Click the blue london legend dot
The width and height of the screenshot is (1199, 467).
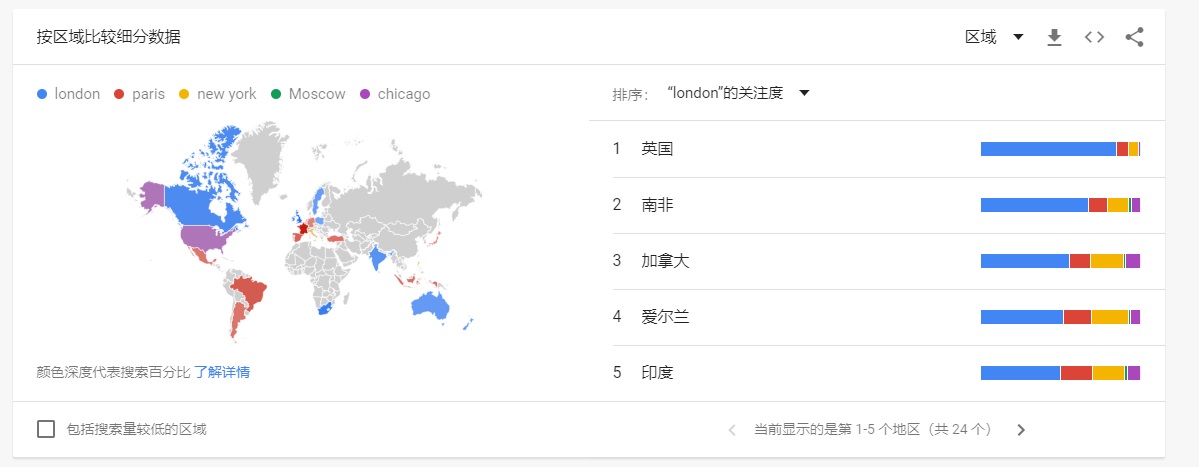point(42,94)
